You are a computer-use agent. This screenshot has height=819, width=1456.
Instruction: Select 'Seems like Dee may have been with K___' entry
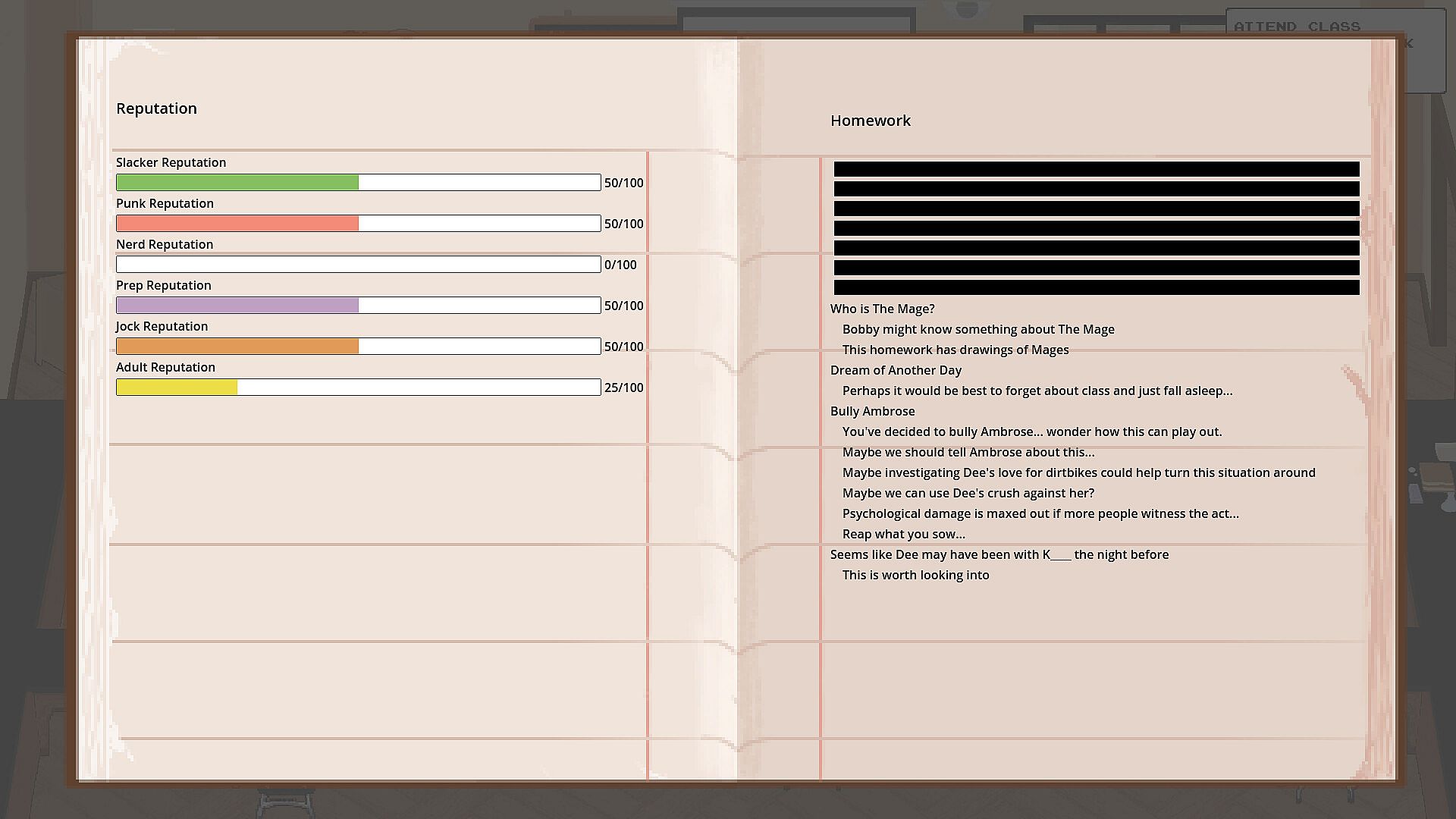pos(999,554)
